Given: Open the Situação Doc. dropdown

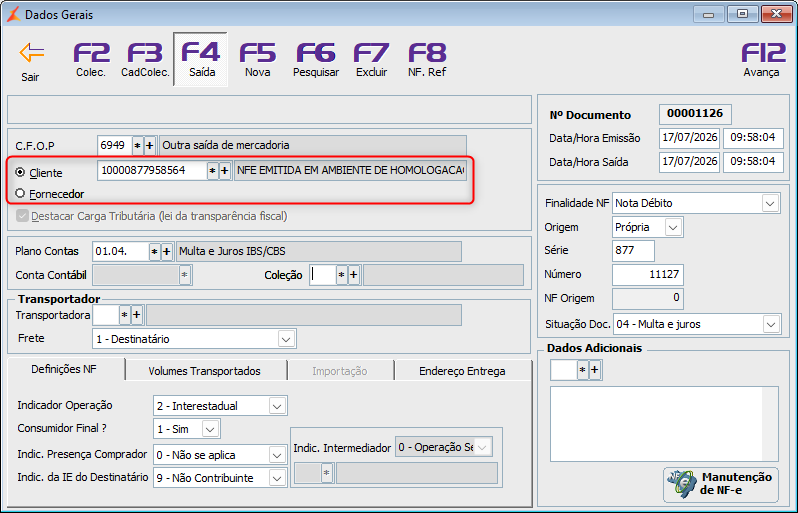Looking at the screenshot, I should [x=772, y=324].
